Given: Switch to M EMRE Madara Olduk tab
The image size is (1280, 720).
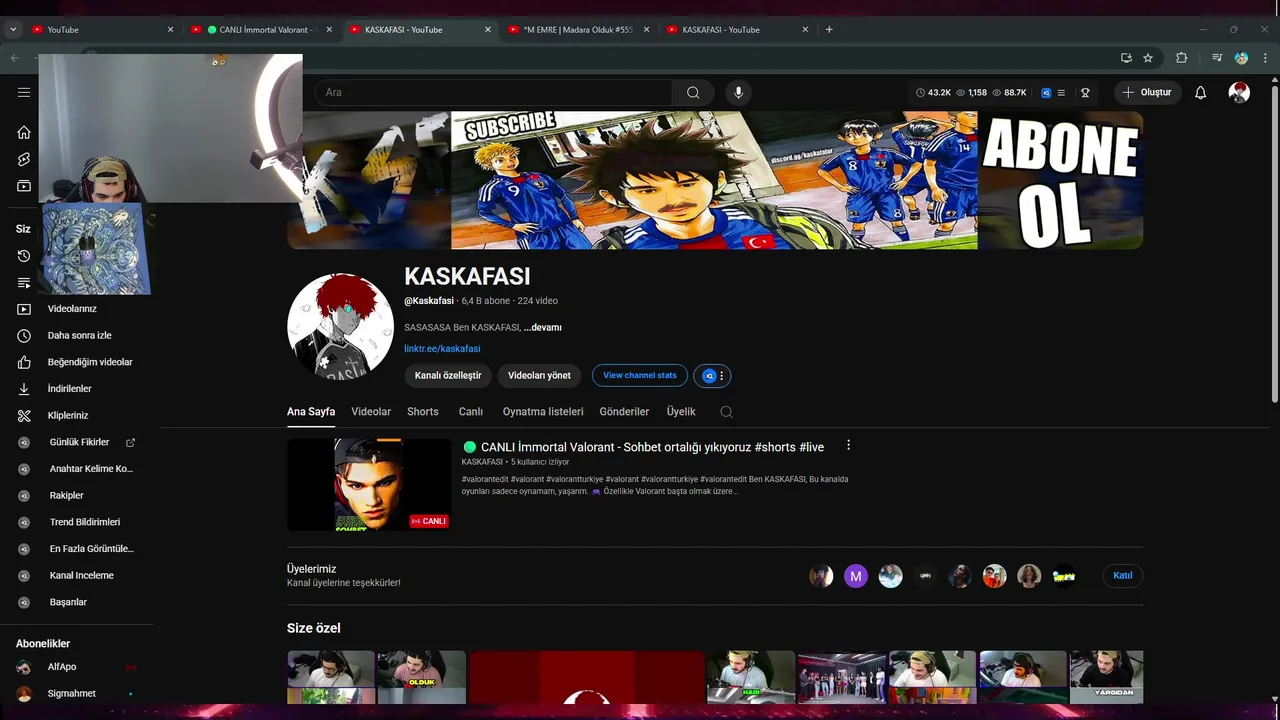Looking at the screenshot, I should tap(577, 29).
